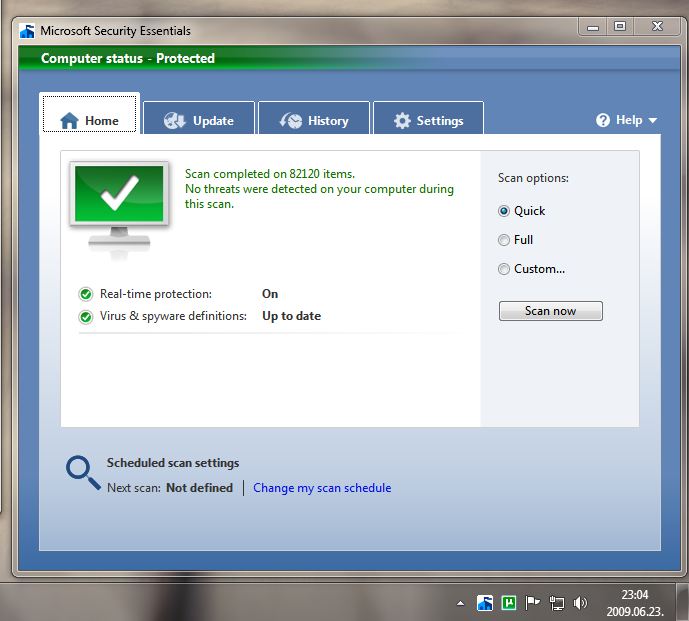
Task: Click 'Computer status - Protected' banner text
Action: coord(128,58)
